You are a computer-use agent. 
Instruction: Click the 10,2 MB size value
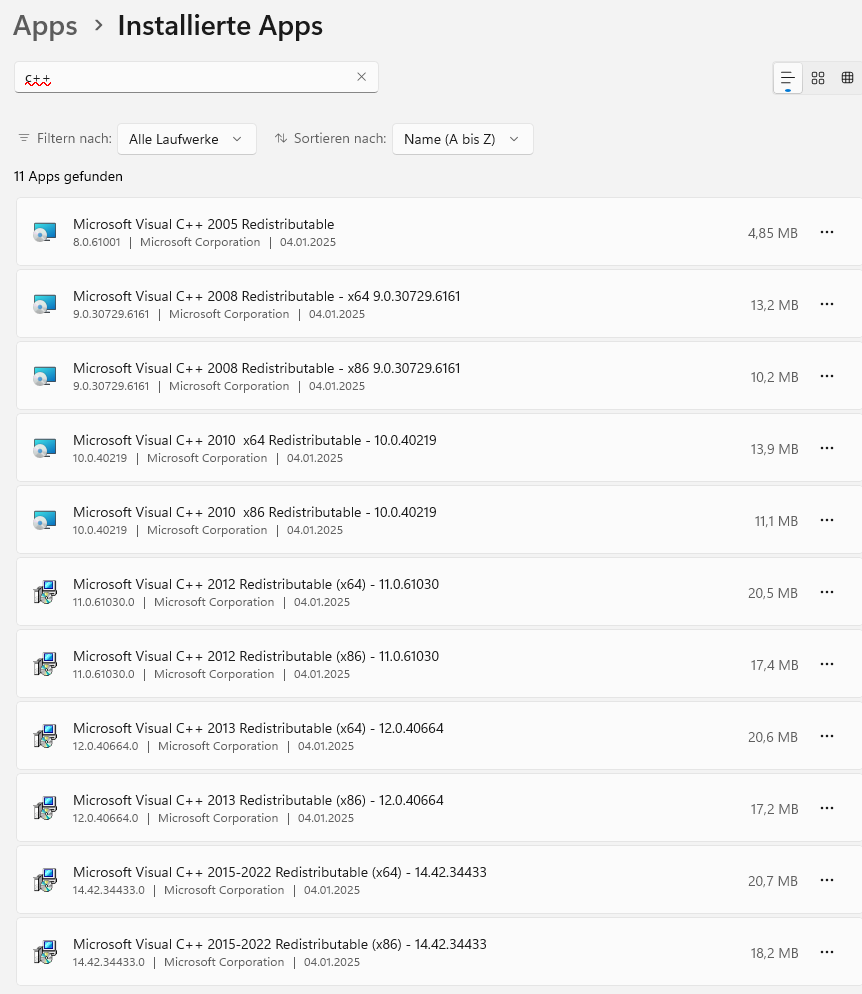[775, 377]
